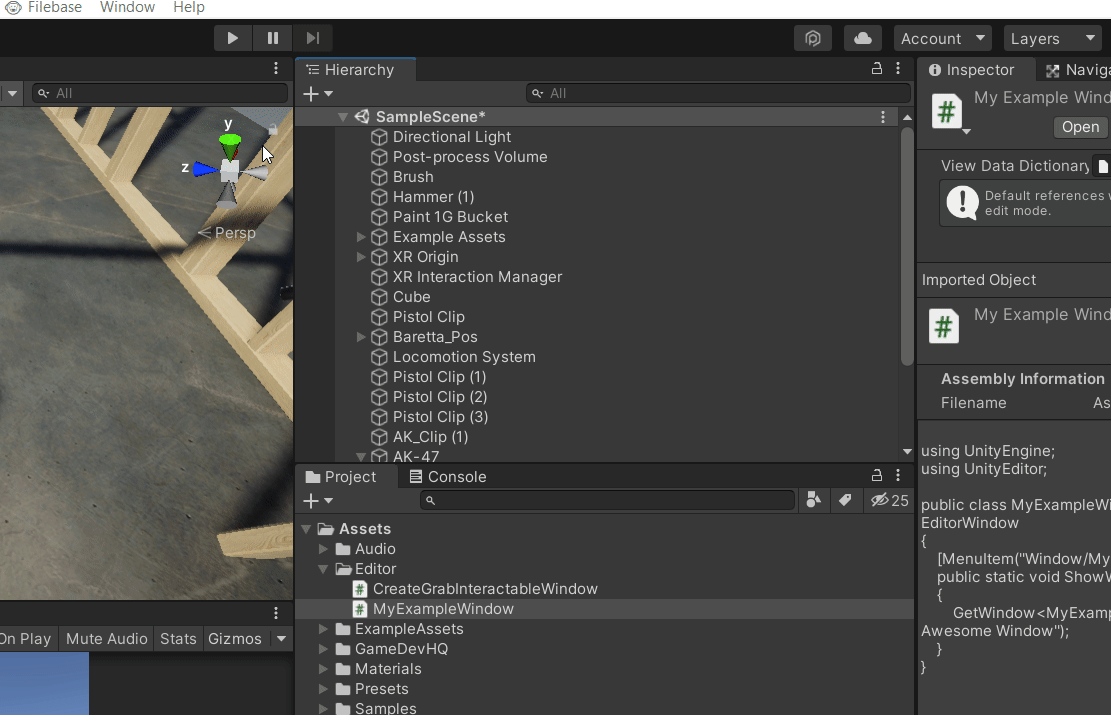
Task: Expand XR Origin in the Hierarchy
Action: tap(361, 257)
